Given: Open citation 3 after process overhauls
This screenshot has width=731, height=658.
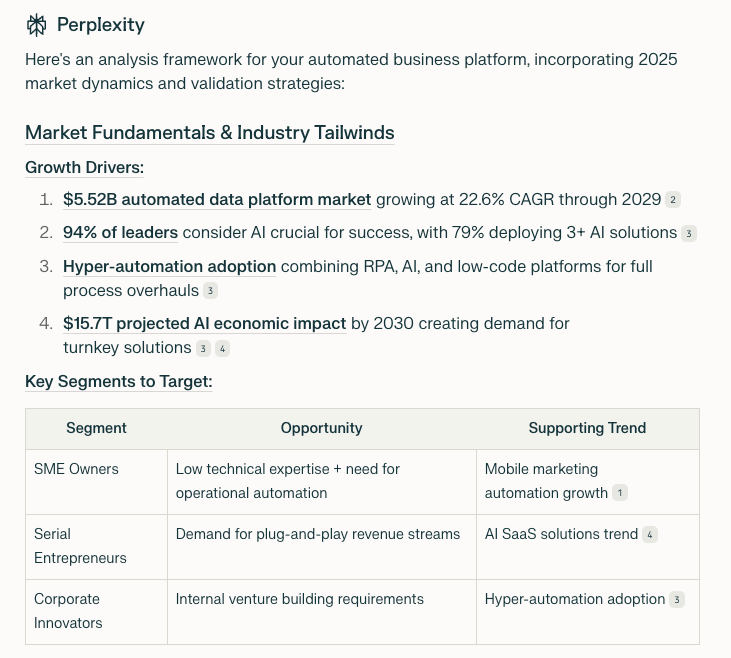Looking at the screenshot, I should click(x=210, y=291).
